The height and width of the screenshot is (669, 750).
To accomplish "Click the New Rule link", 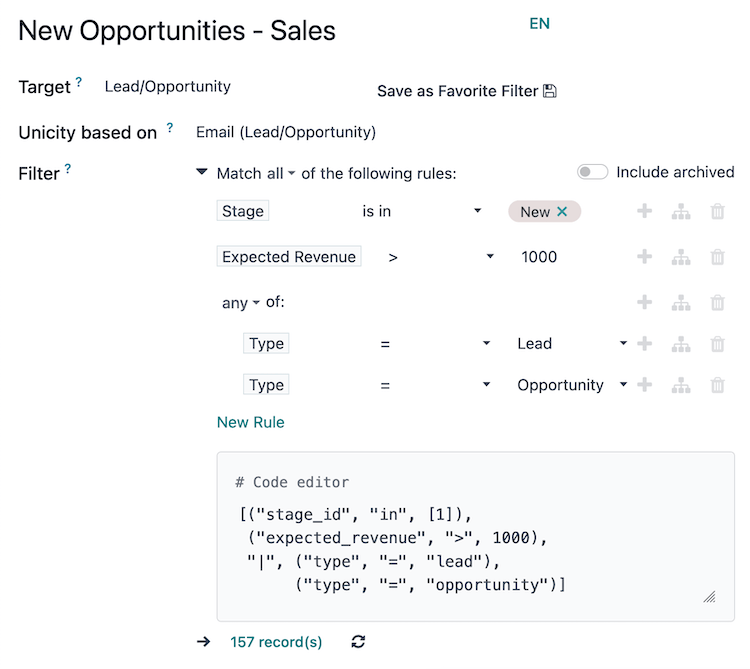I will click(x=250, y=422).
